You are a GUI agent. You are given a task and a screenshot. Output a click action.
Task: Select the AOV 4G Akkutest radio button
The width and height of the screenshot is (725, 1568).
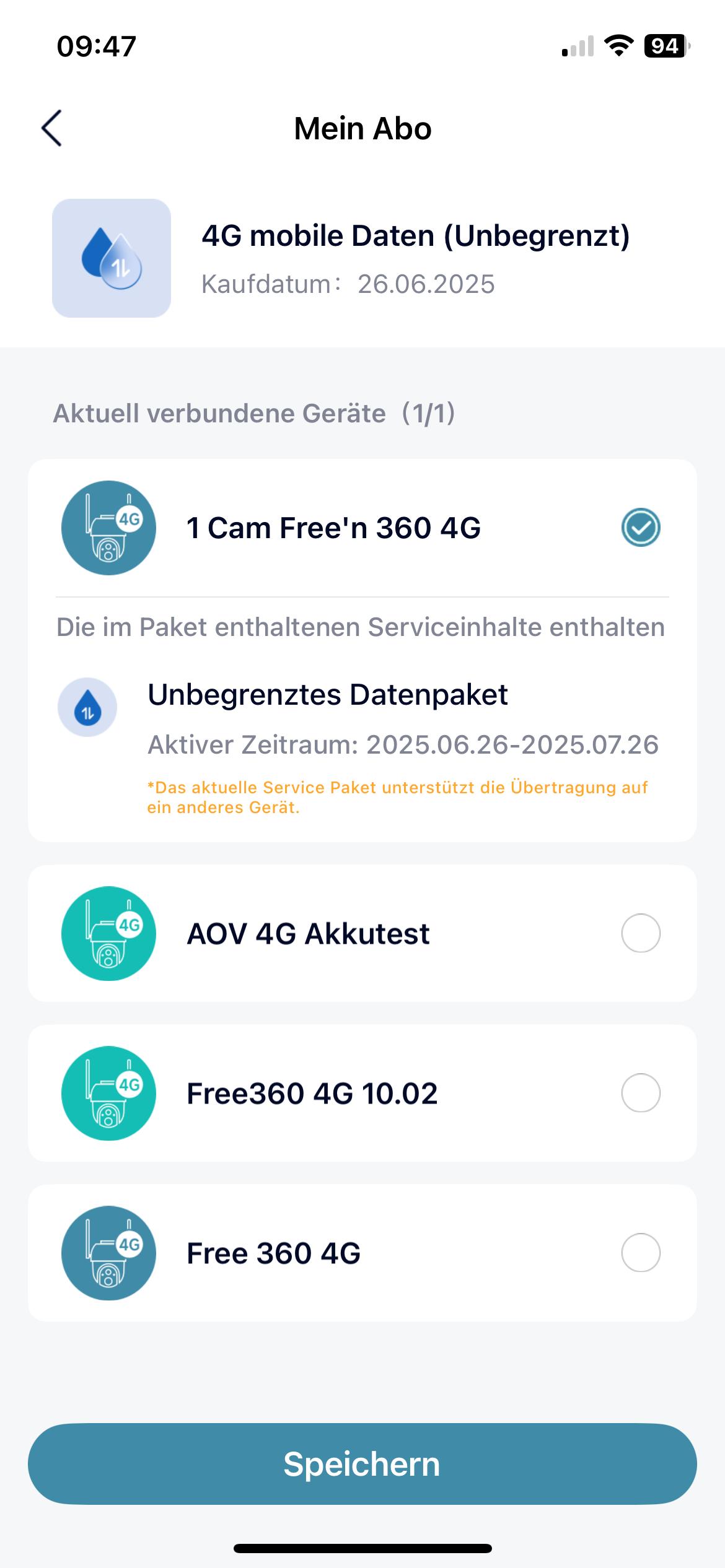click(641, 933)
